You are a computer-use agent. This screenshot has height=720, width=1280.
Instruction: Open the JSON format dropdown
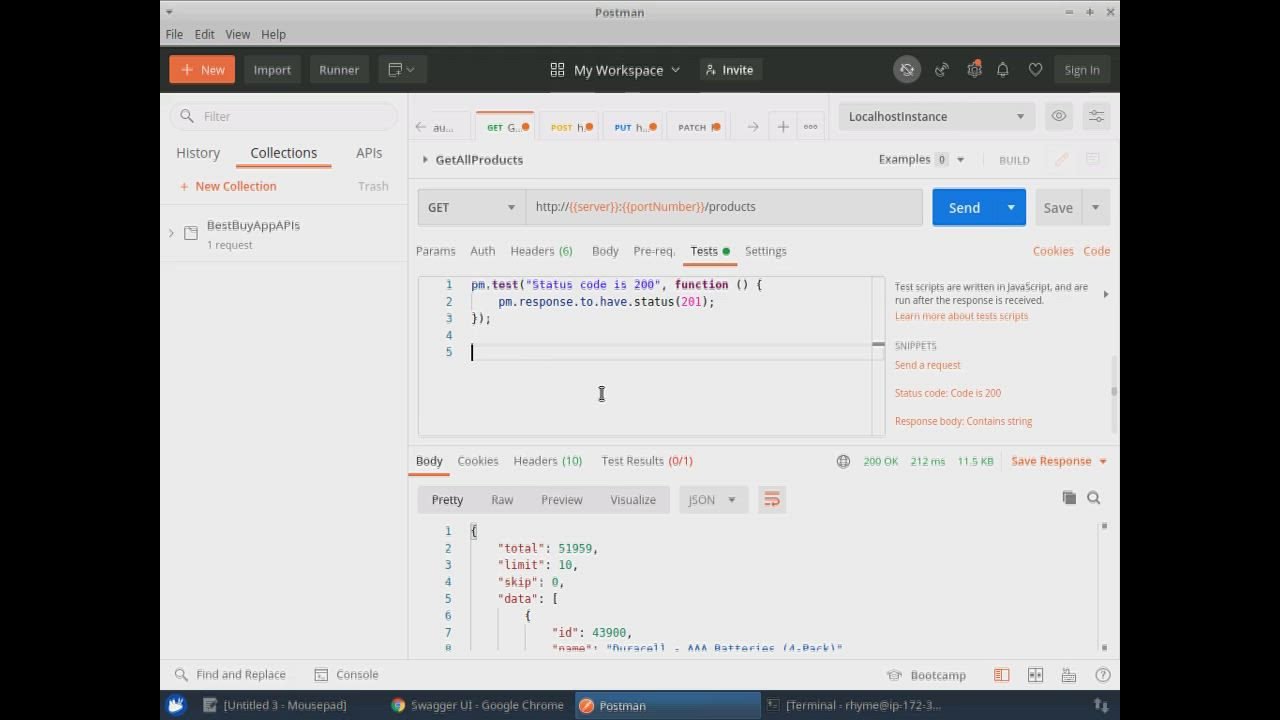click(712, 500)
